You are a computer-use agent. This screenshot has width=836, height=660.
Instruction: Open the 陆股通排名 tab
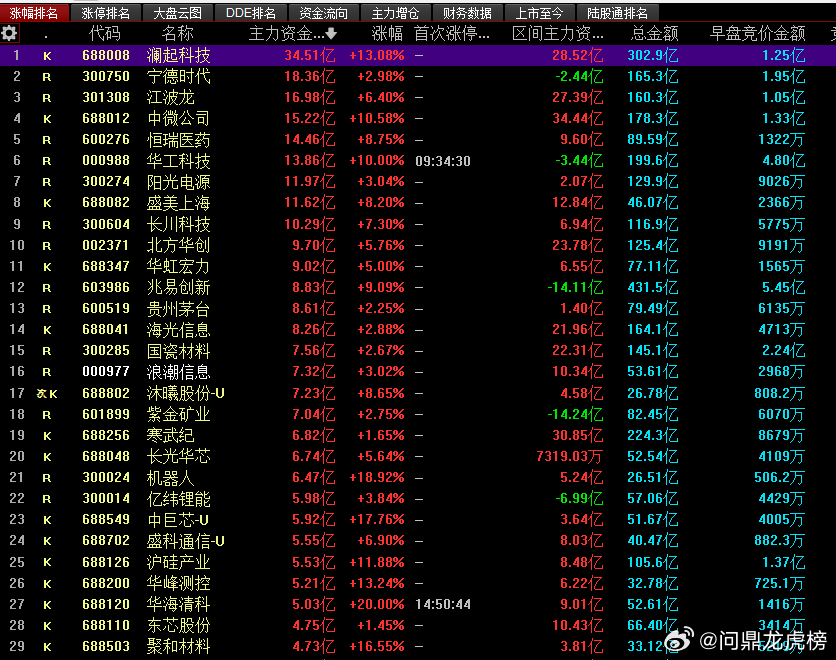[x=617, y=13]
